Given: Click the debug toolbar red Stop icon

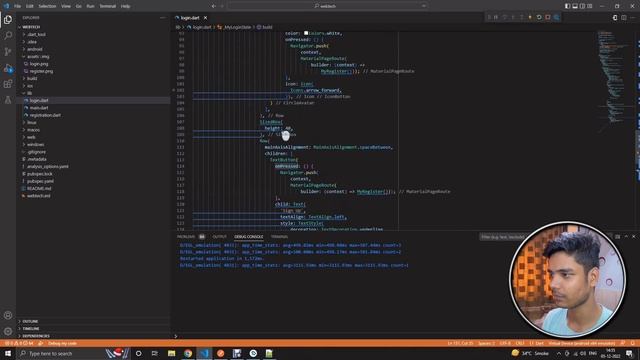Looking at the screenshot, I should pos(548,17).
